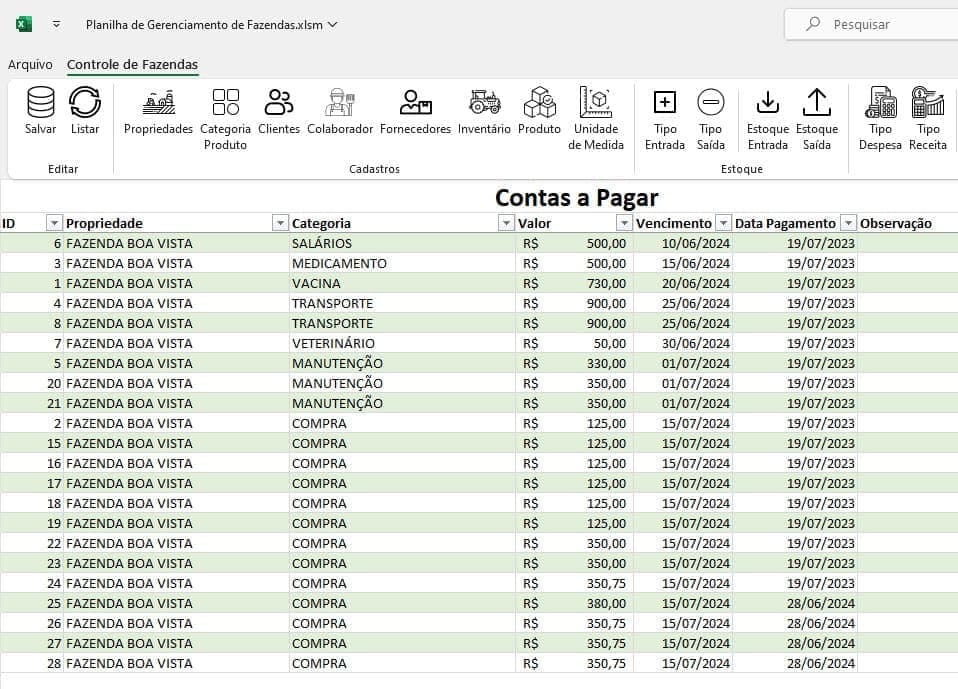
Task: Select the MEDICAMENTO category cell
Action: (x=402, y=263)
